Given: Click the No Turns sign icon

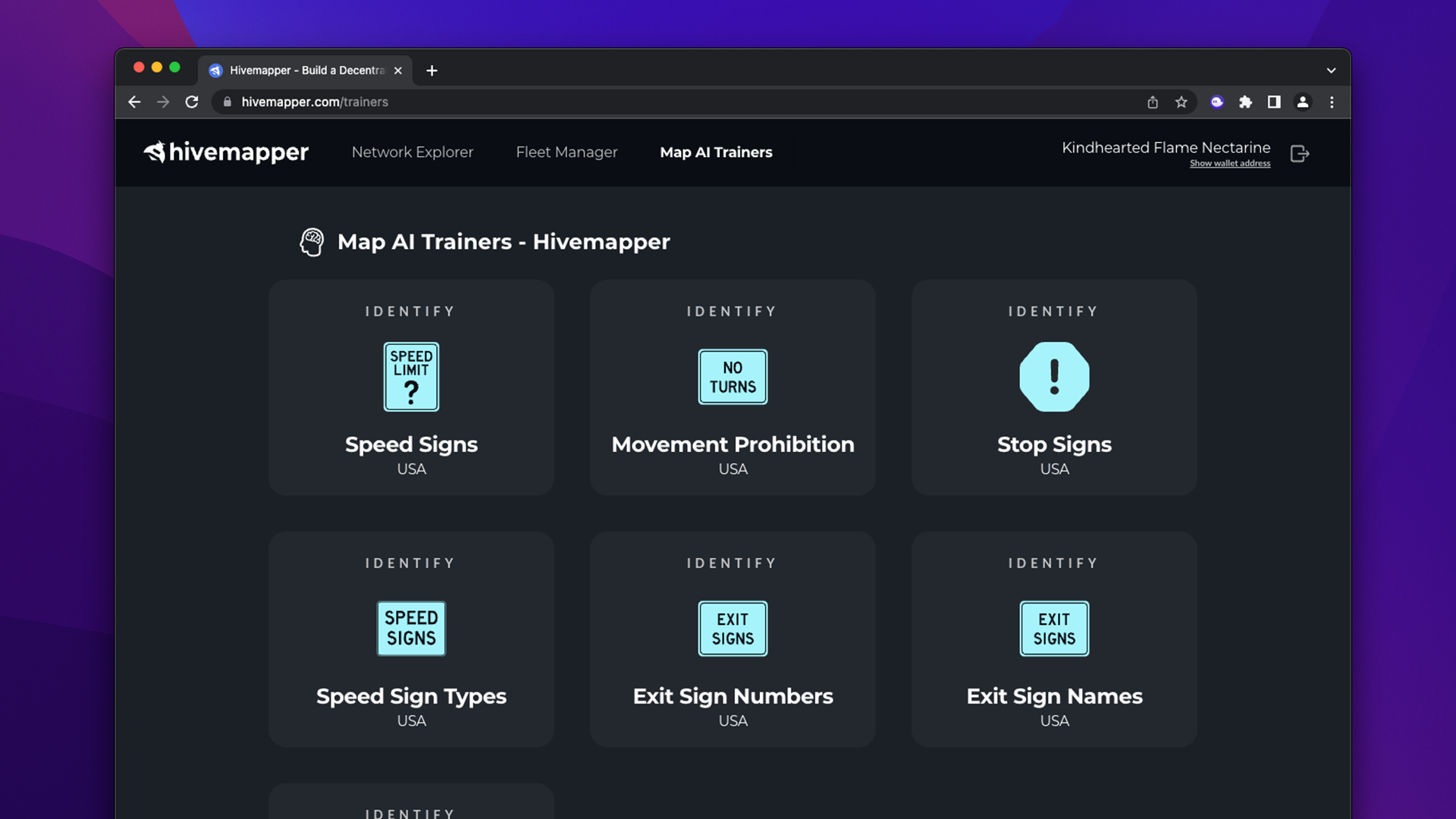Looking at the screenshot, I should click(x=733, y=377).
